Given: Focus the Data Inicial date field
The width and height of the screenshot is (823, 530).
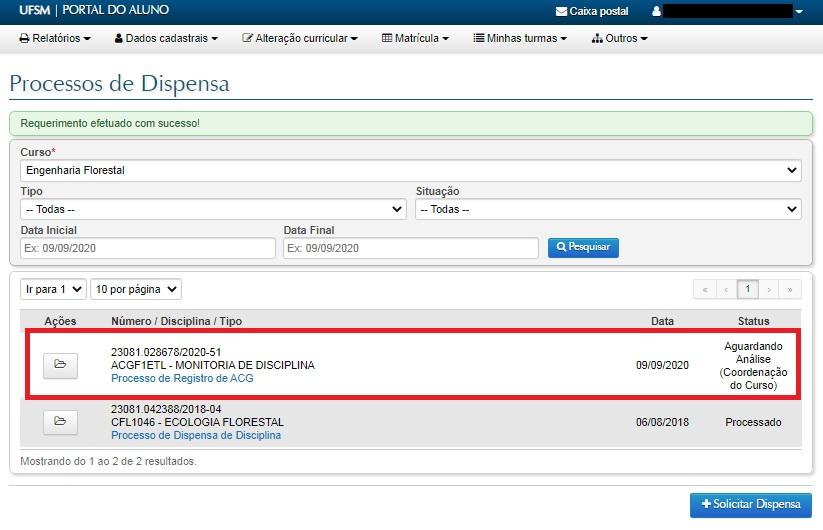Looking at the screenshot, I should [147, 248].
